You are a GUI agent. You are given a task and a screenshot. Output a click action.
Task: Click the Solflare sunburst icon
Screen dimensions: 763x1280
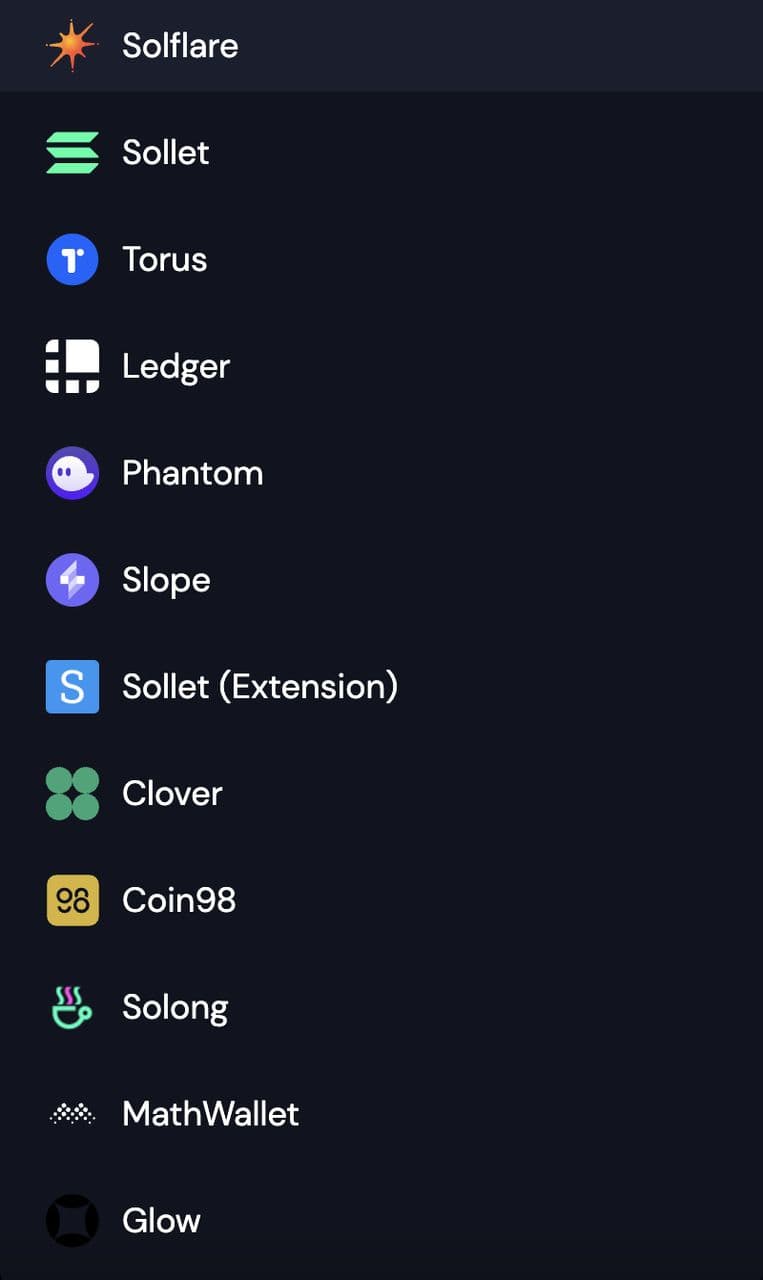72,46
